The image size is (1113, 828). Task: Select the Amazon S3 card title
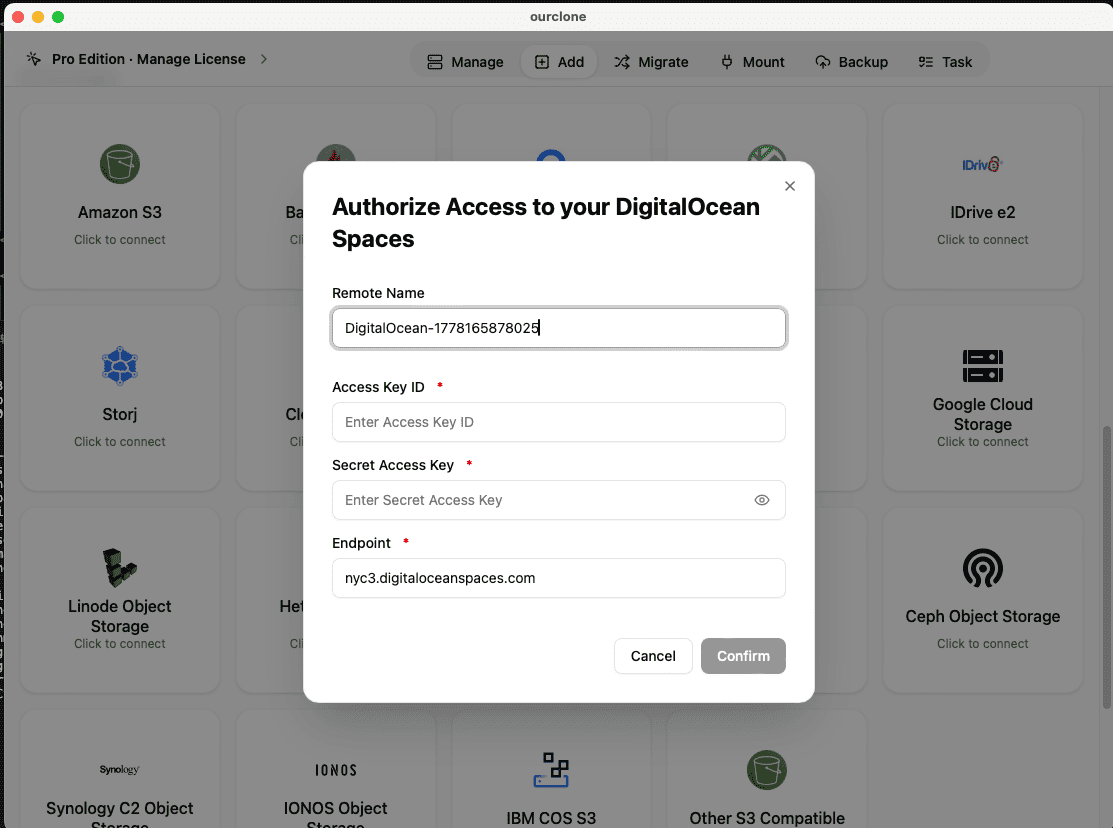click(120, 212)
